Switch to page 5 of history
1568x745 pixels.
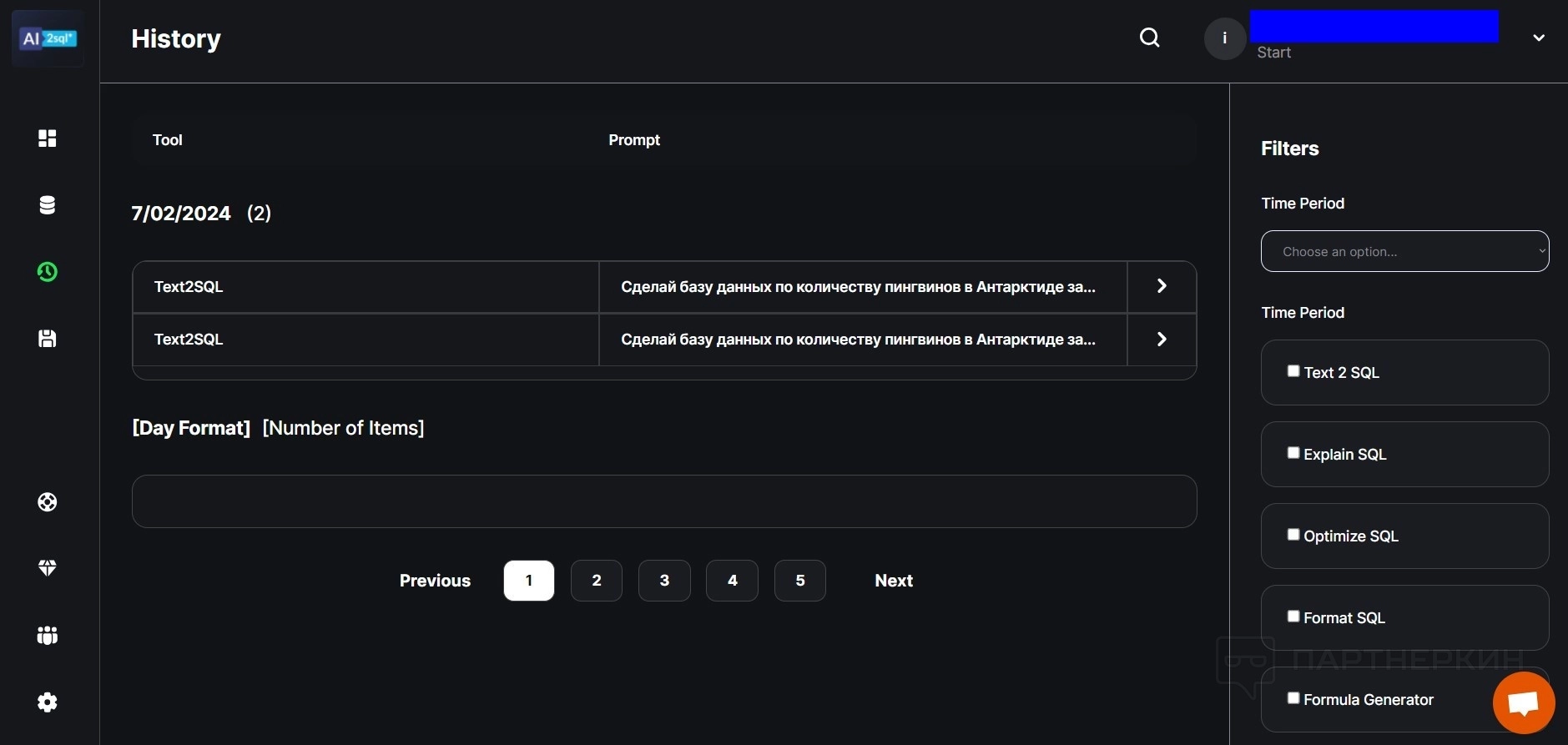pyautogui.click(x=799, y=581)
